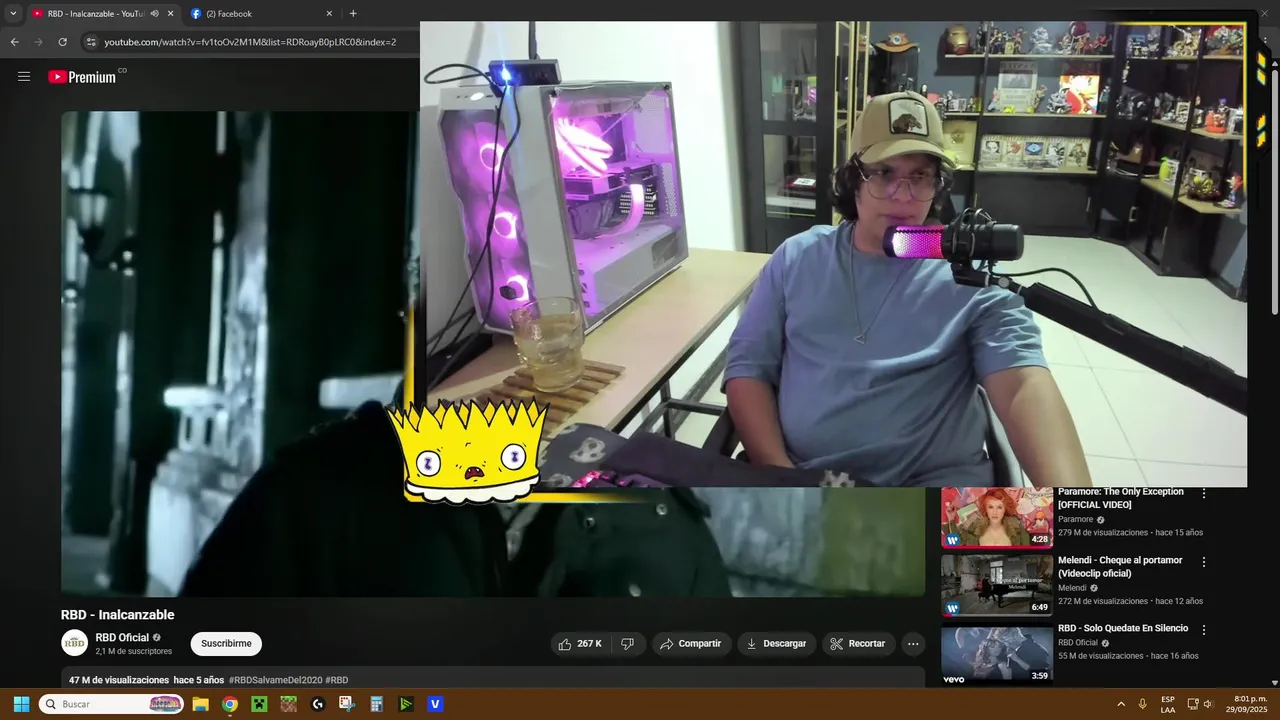Viewport: 1280px width, 720px height.
Task: Launch Minecraft grass block icon in taskbar
Action: click(x=288, y=704)
